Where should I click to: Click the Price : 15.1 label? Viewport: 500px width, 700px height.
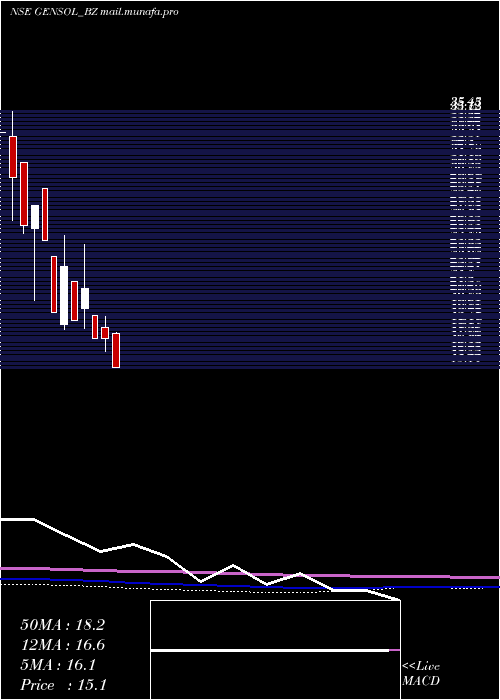click(x=63, y=685)
